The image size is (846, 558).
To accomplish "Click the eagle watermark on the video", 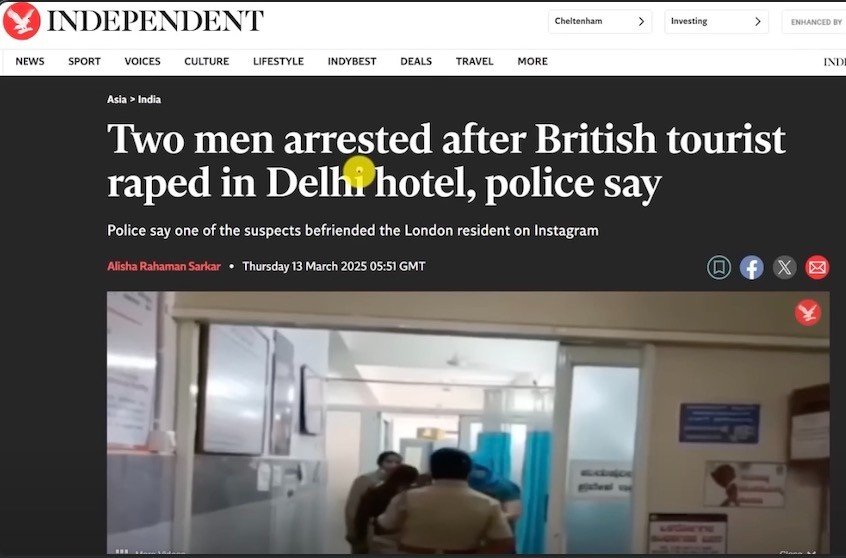I will (x=808, y=312).
